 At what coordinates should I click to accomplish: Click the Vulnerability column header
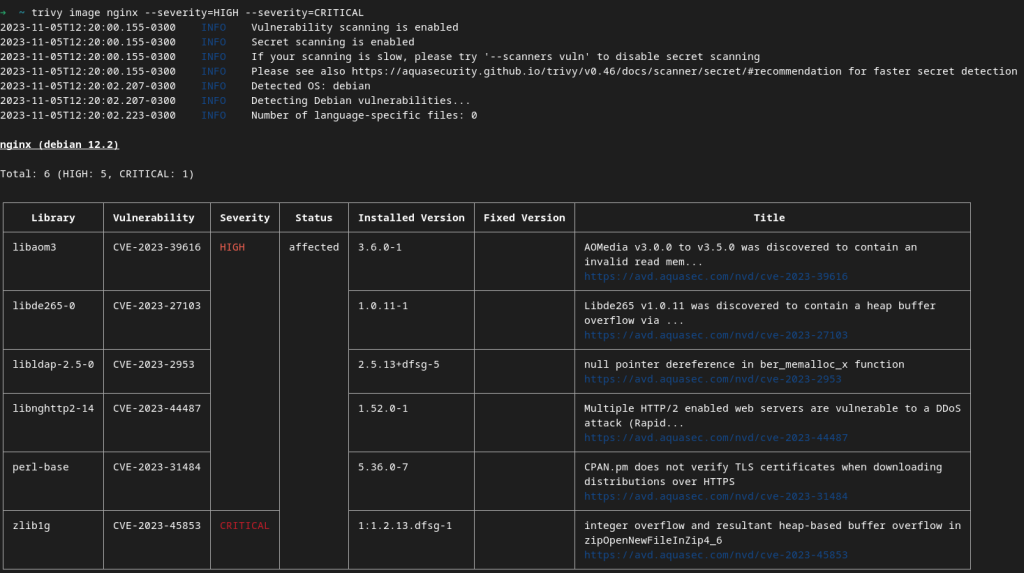[154, 218]
